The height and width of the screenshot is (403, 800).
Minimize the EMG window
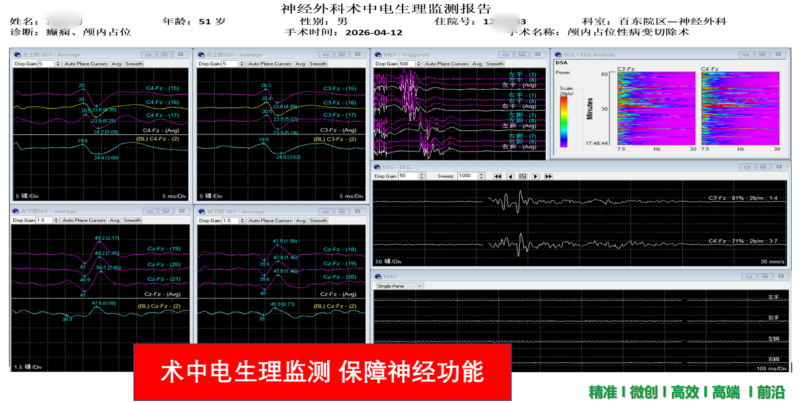pyautogui.click(x=748, y=276)
